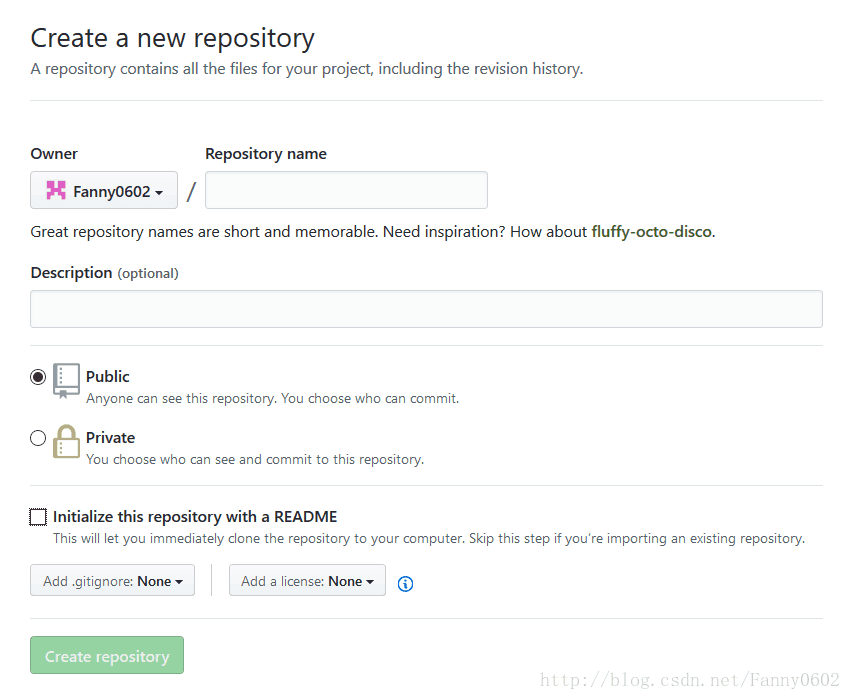The image size is (851, 700).
Task: Click the Private option label
Action: (110, 438)
